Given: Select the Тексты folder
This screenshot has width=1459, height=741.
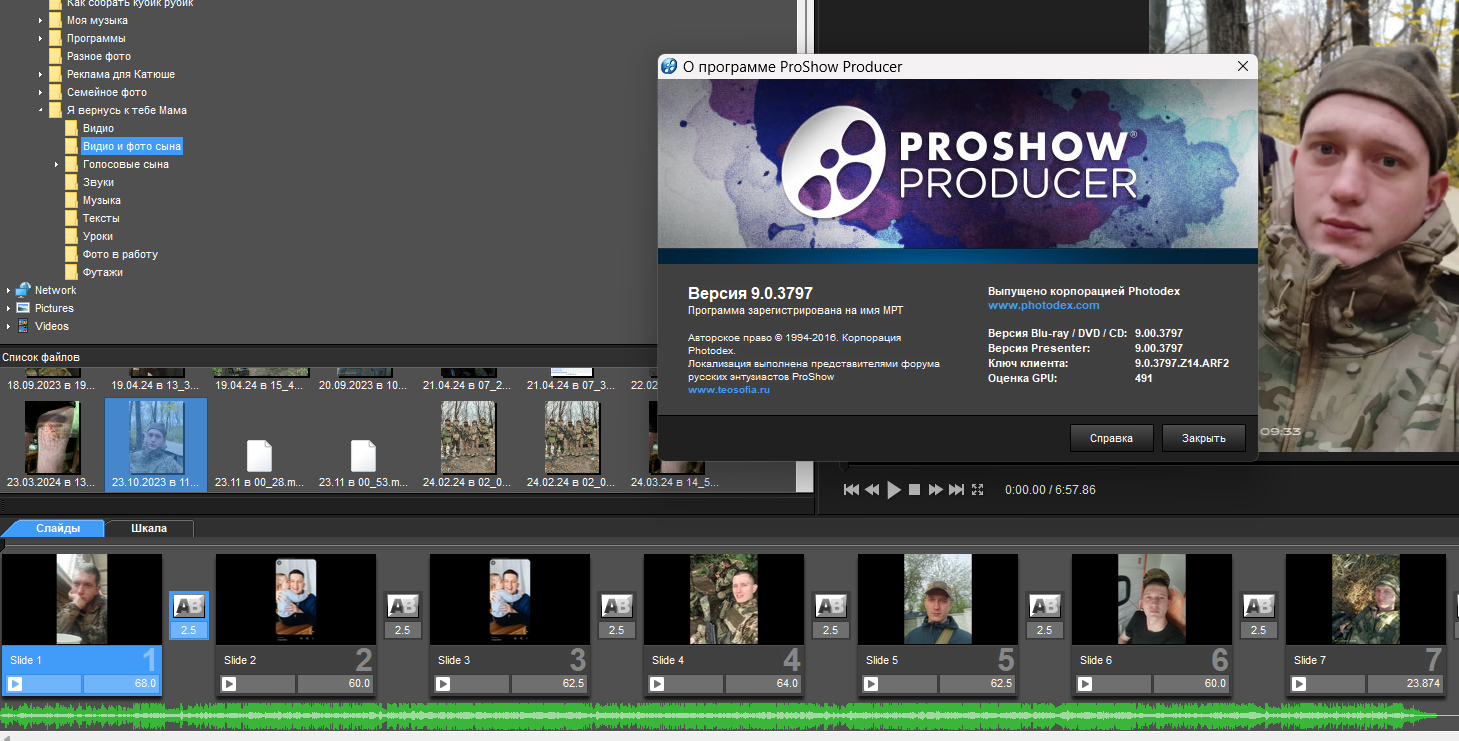Looking at the screenshot, I should tap(101, 218).
